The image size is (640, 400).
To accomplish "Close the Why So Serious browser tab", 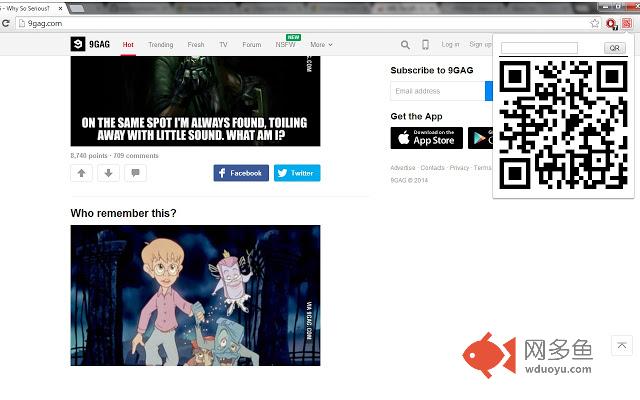I will [x=60, y=8].
